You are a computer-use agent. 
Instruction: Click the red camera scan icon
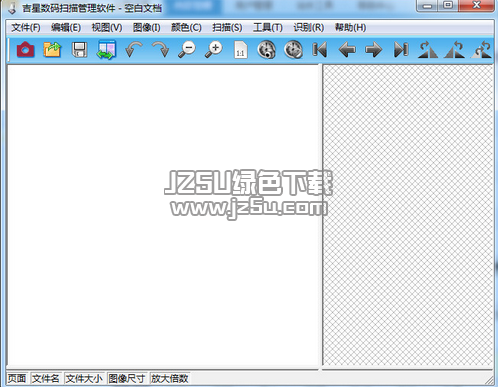tap(25, 50)
